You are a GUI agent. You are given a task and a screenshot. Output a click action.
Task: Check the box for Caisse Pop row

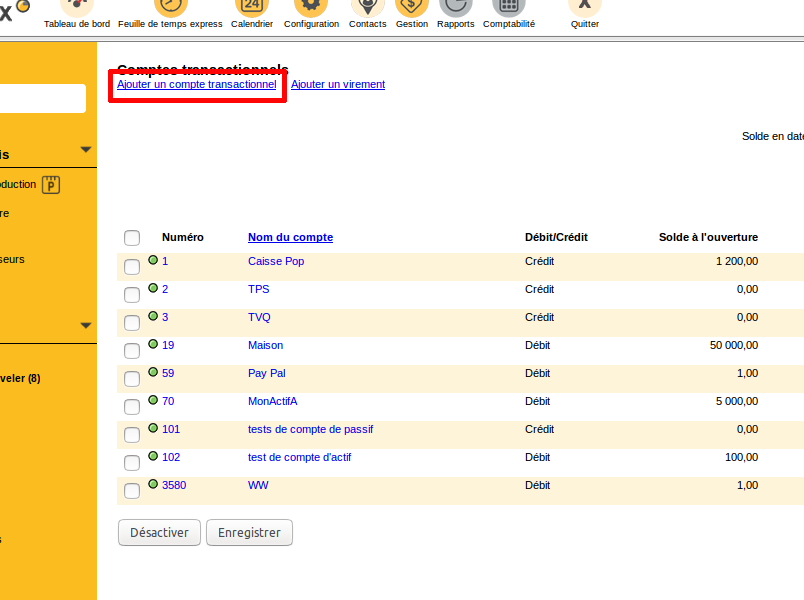(132, 267)
